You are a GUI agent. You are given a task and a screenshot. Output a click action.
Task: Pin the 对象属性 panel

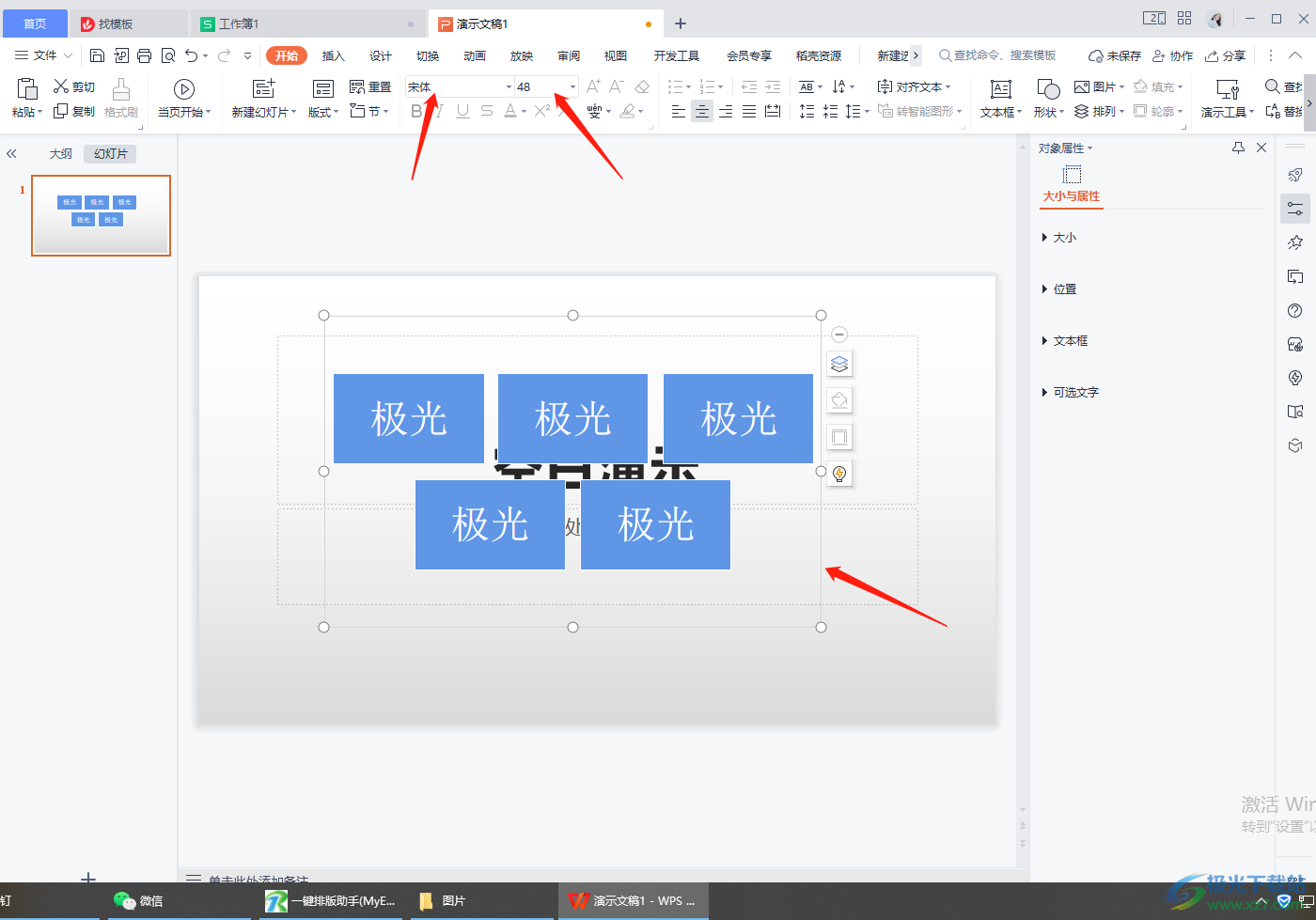(x=1238, y=148)
